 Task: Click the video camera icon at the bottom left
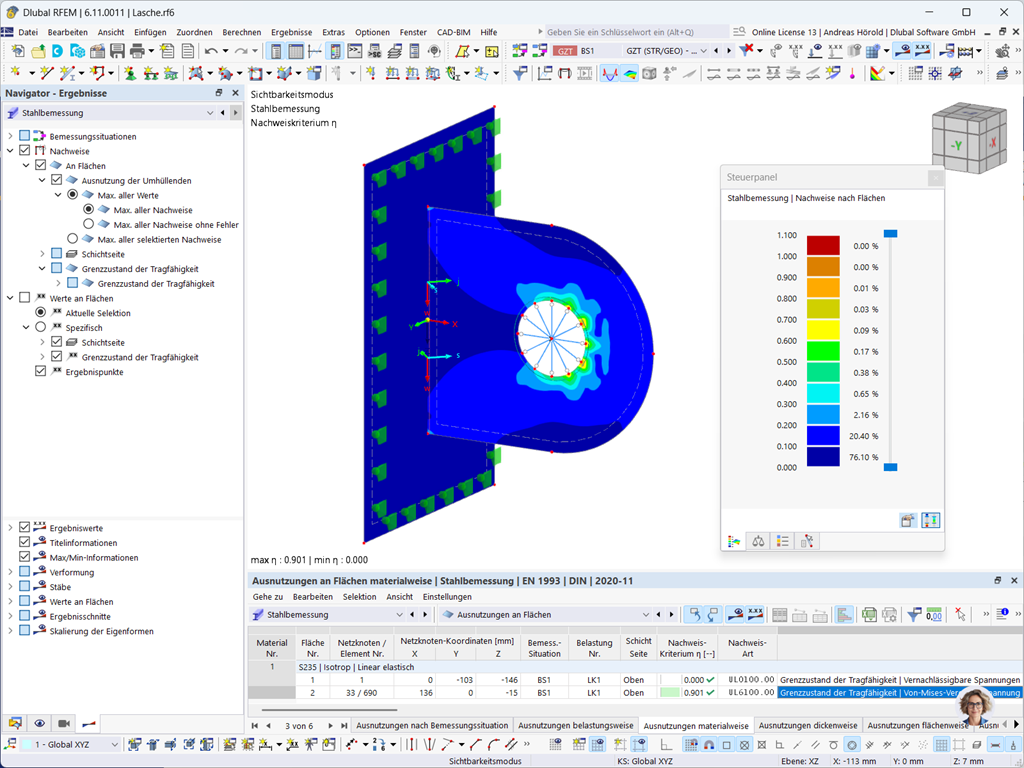(x=64, y=723)
